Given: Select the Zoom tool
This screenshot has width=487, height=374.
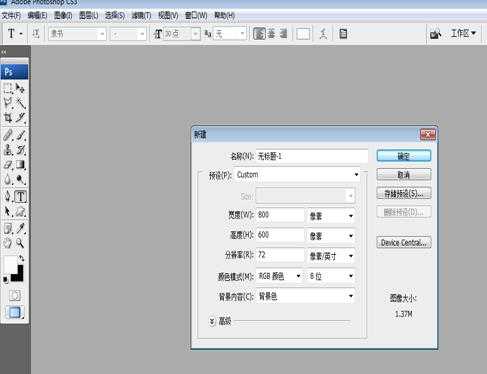Looking at the screenshot, I should pos(20,243).
